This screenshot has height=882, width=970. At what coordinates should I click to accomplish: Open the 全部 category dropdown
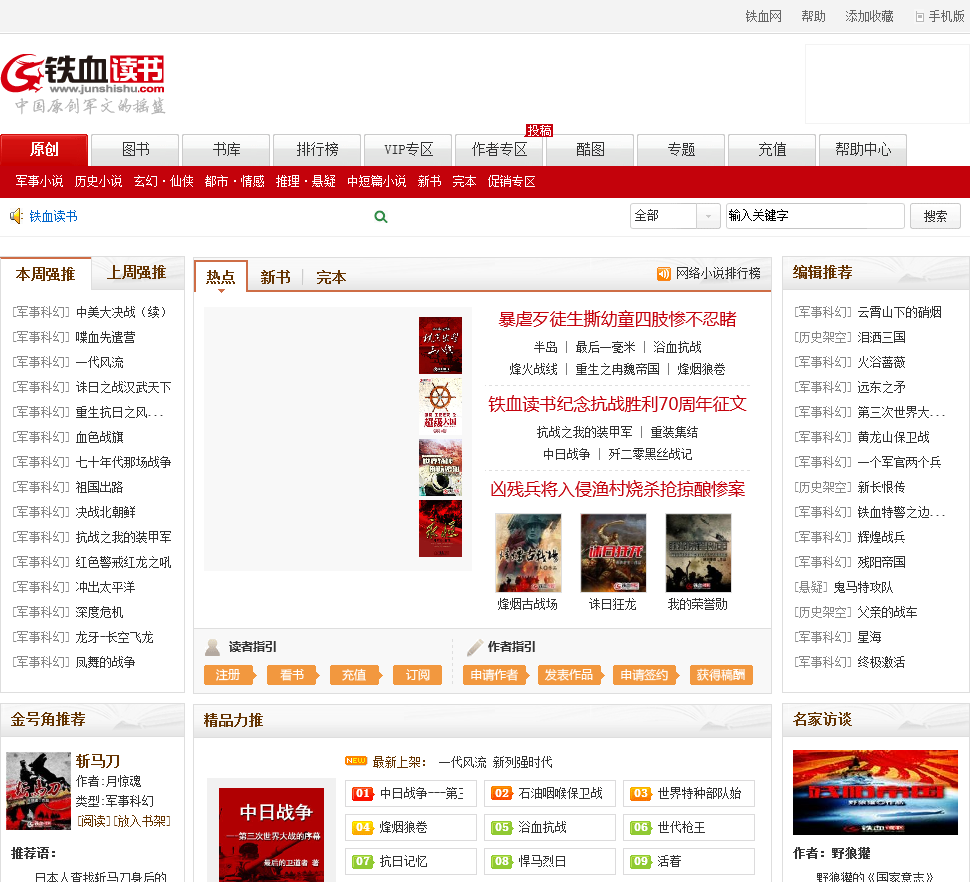click(x=675, y=216)
